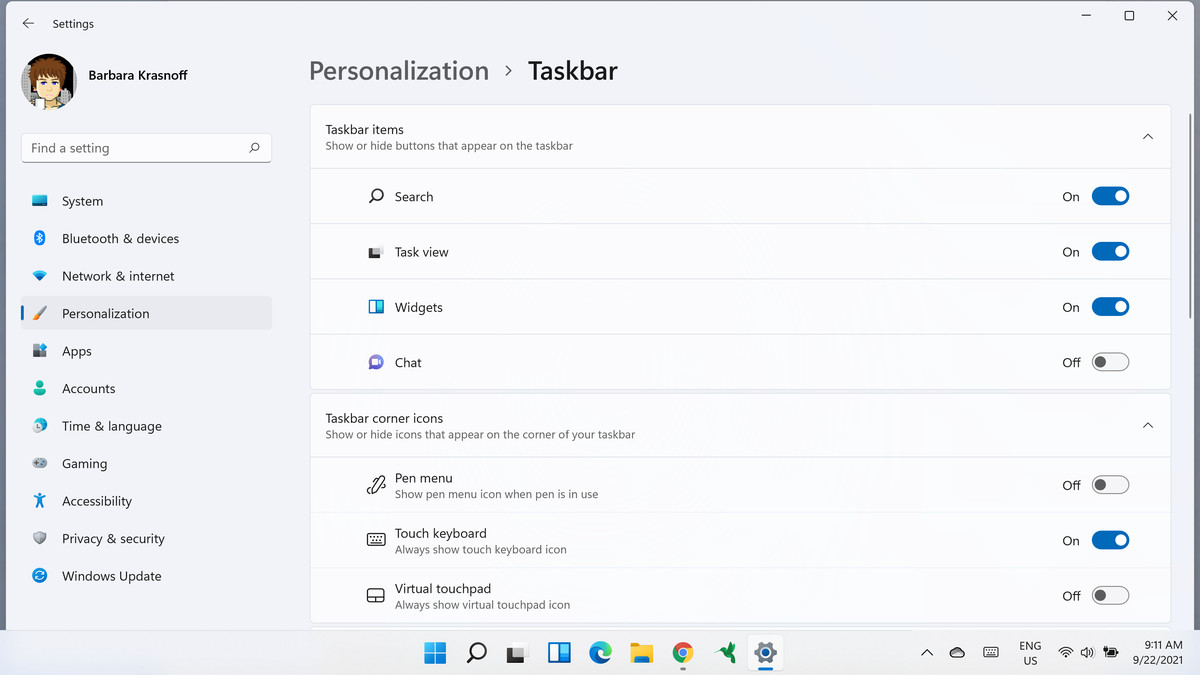The width and height of the screenshot is (1200, 675).
Task: Click the Privacy & security shield icon
Action: (x=40, y=538)
